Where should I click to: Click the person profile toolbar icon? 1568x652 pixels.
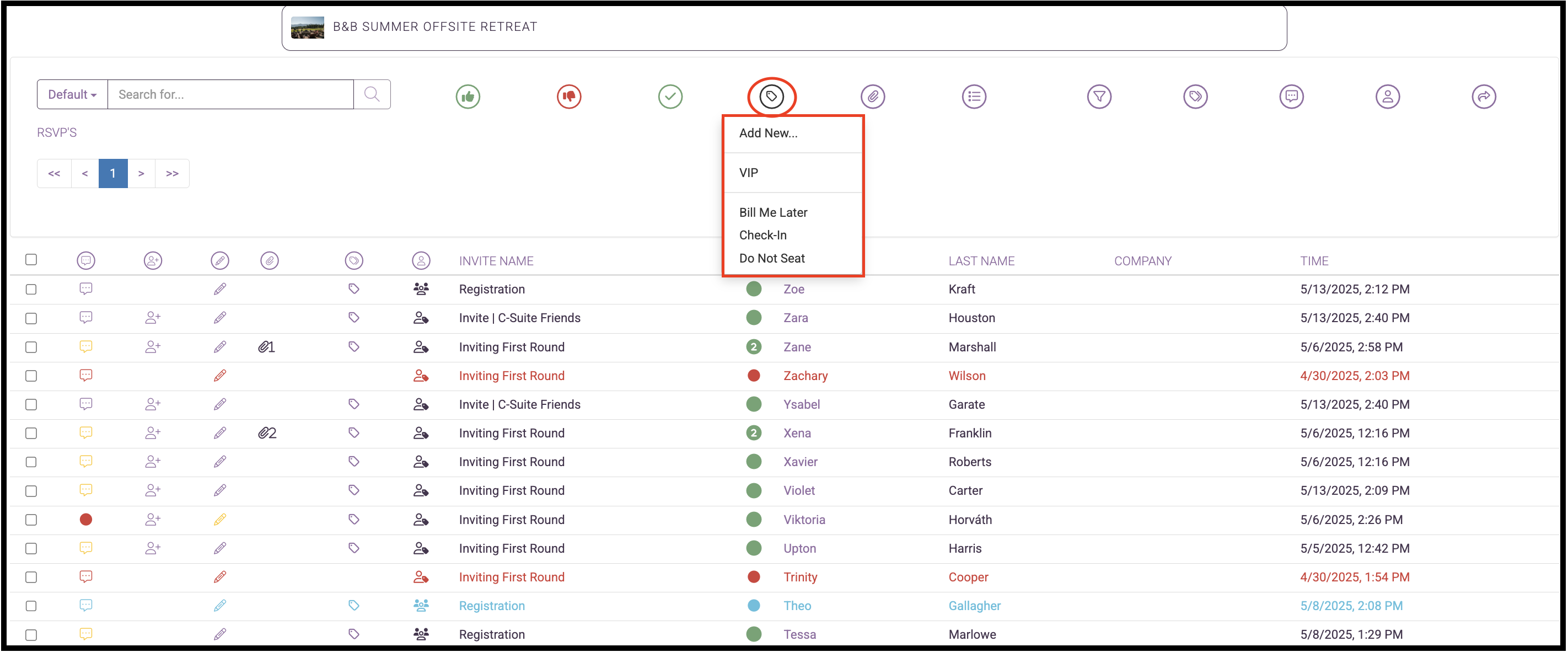[1388, 96]
